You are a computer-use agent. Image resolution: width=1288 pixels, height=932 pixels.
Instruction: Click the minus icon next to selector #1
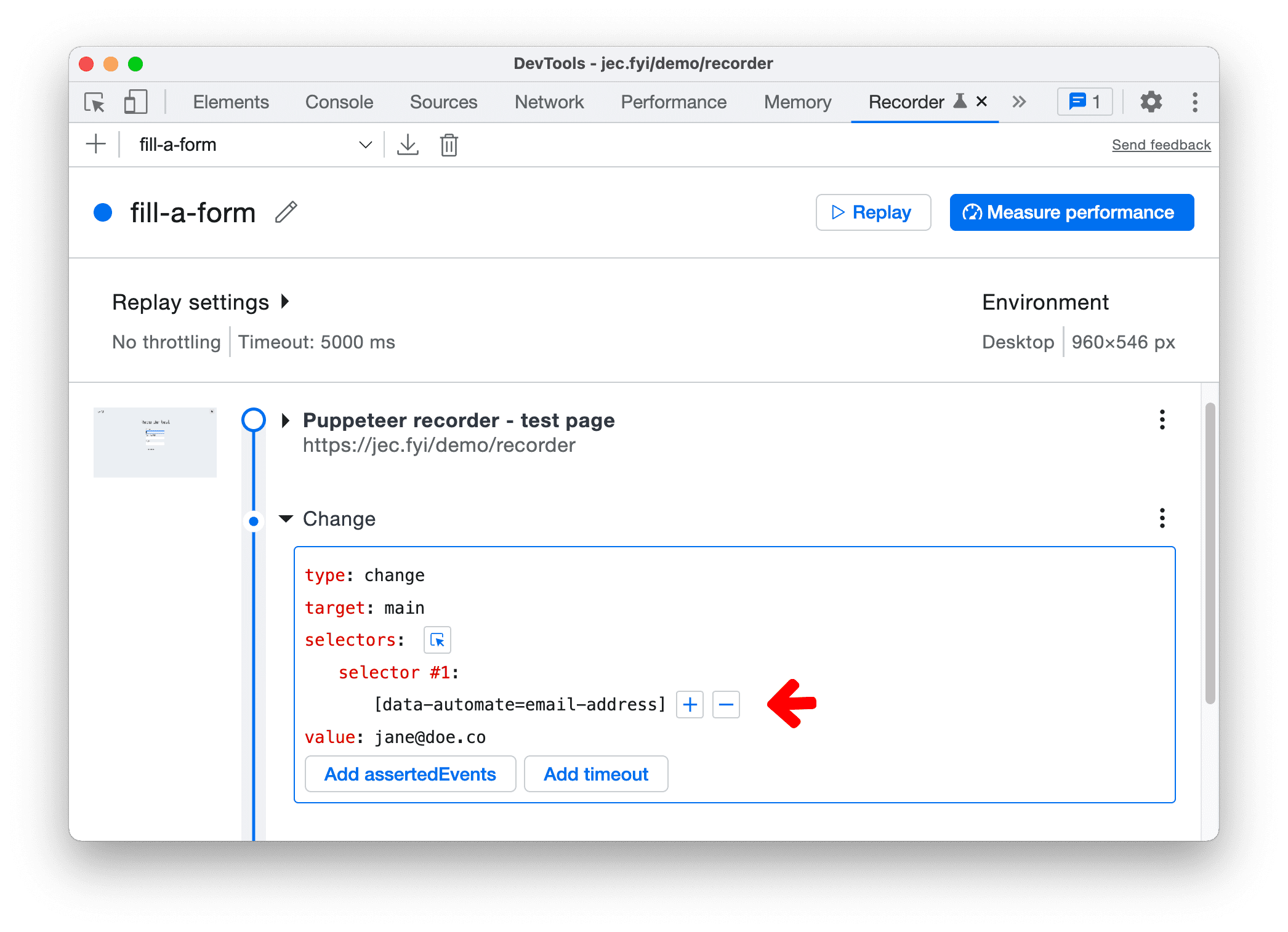tap(726, 704)
